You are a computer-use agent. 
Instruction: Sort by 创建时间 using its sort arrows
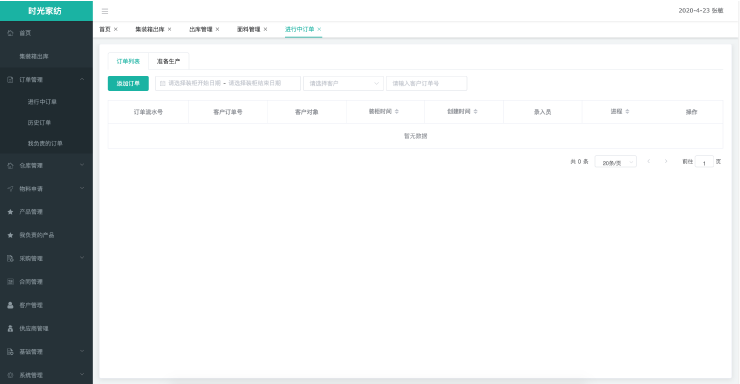pos(476,112)
